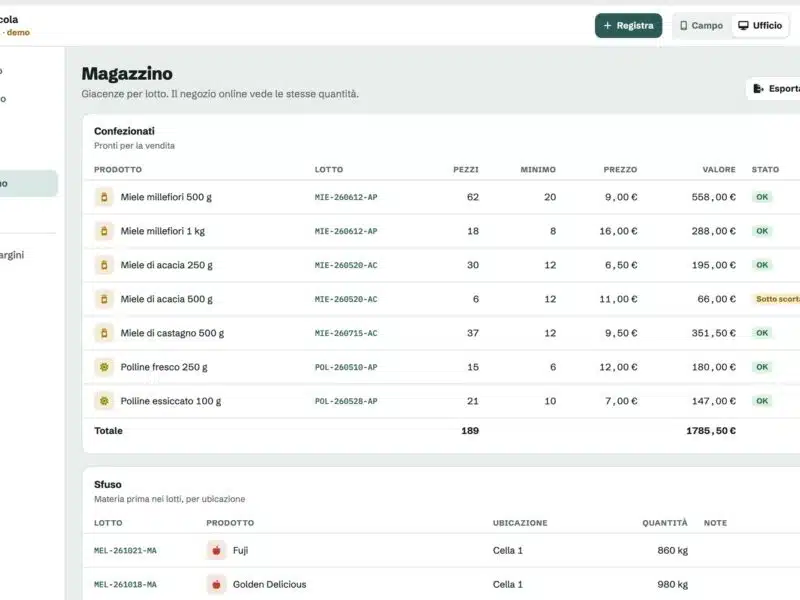
Task: Click the 980 kg quantity cell
Action: [672, 584]
